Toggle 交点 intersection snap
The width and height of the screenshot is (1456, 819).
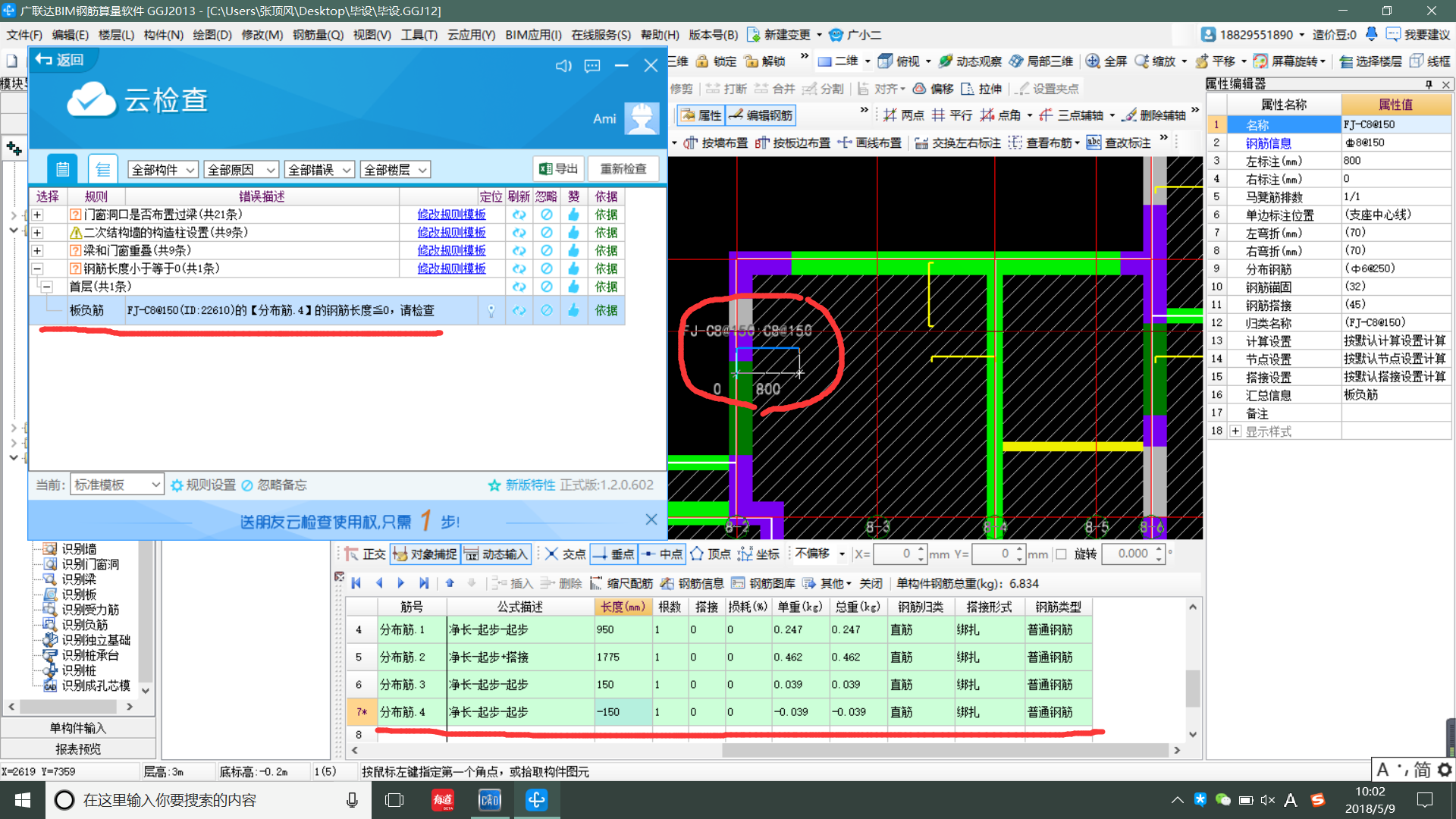point(565,554)
